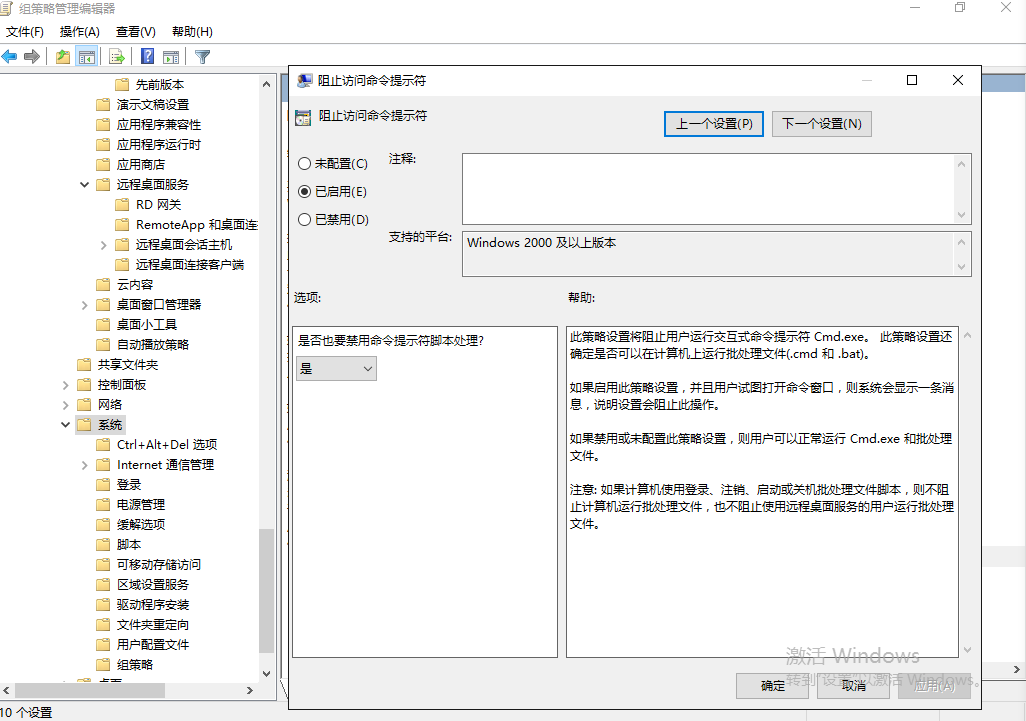Select the 已启用(E) radio button
This screenshot has height=721, width=1026.
pos(304,192)
